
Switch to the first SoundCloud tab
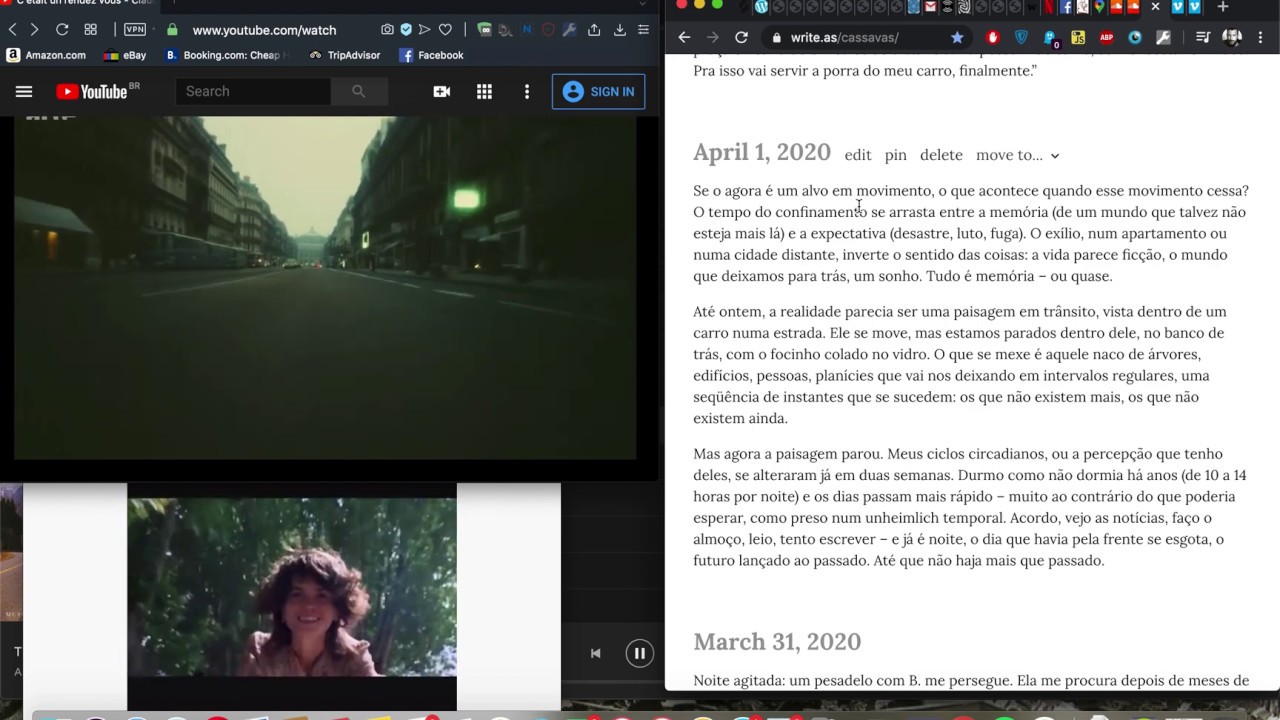tap(1116, 7)
